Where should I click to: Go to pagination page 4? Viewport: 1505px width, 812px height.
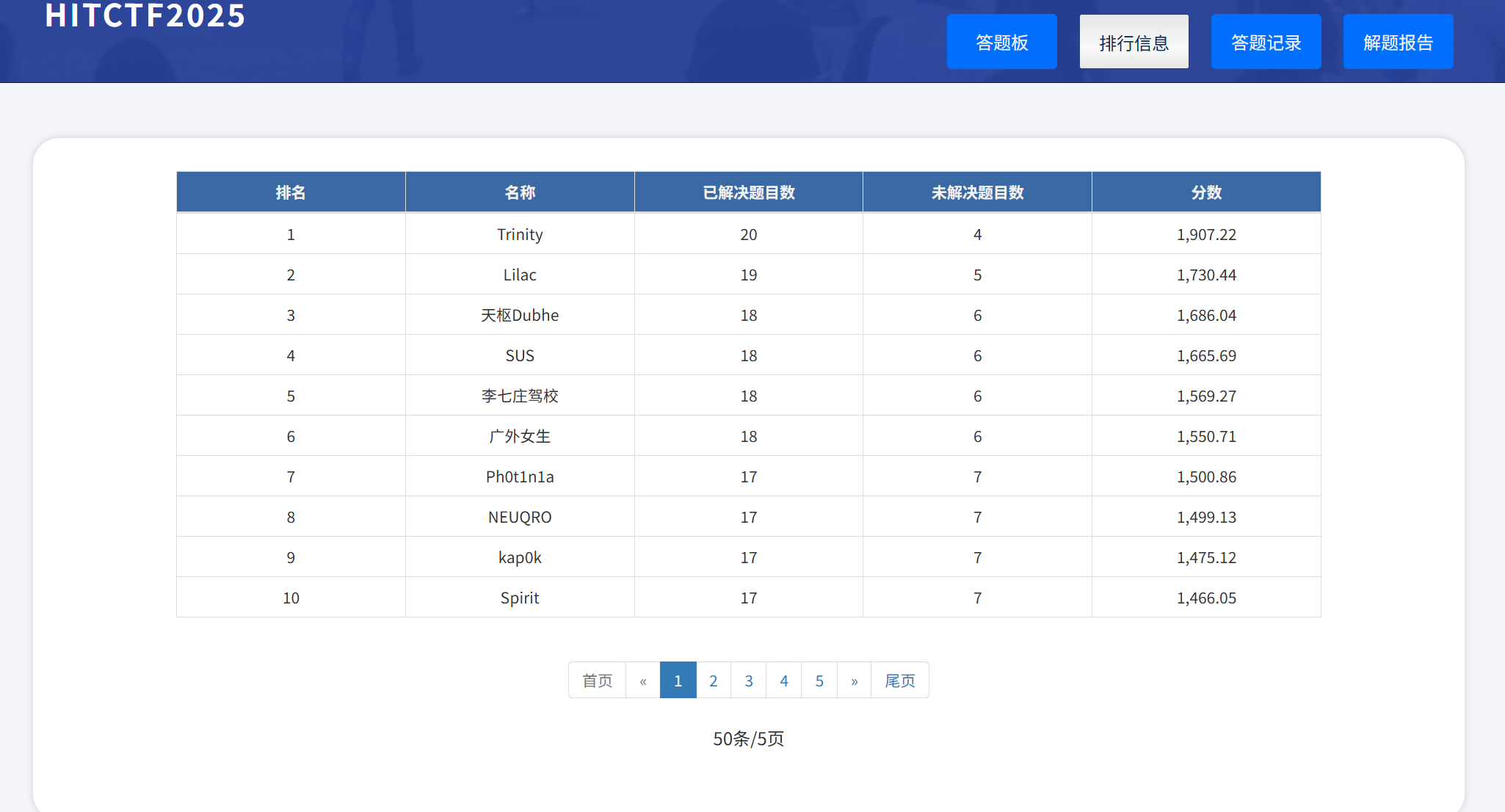coord(783,681)
